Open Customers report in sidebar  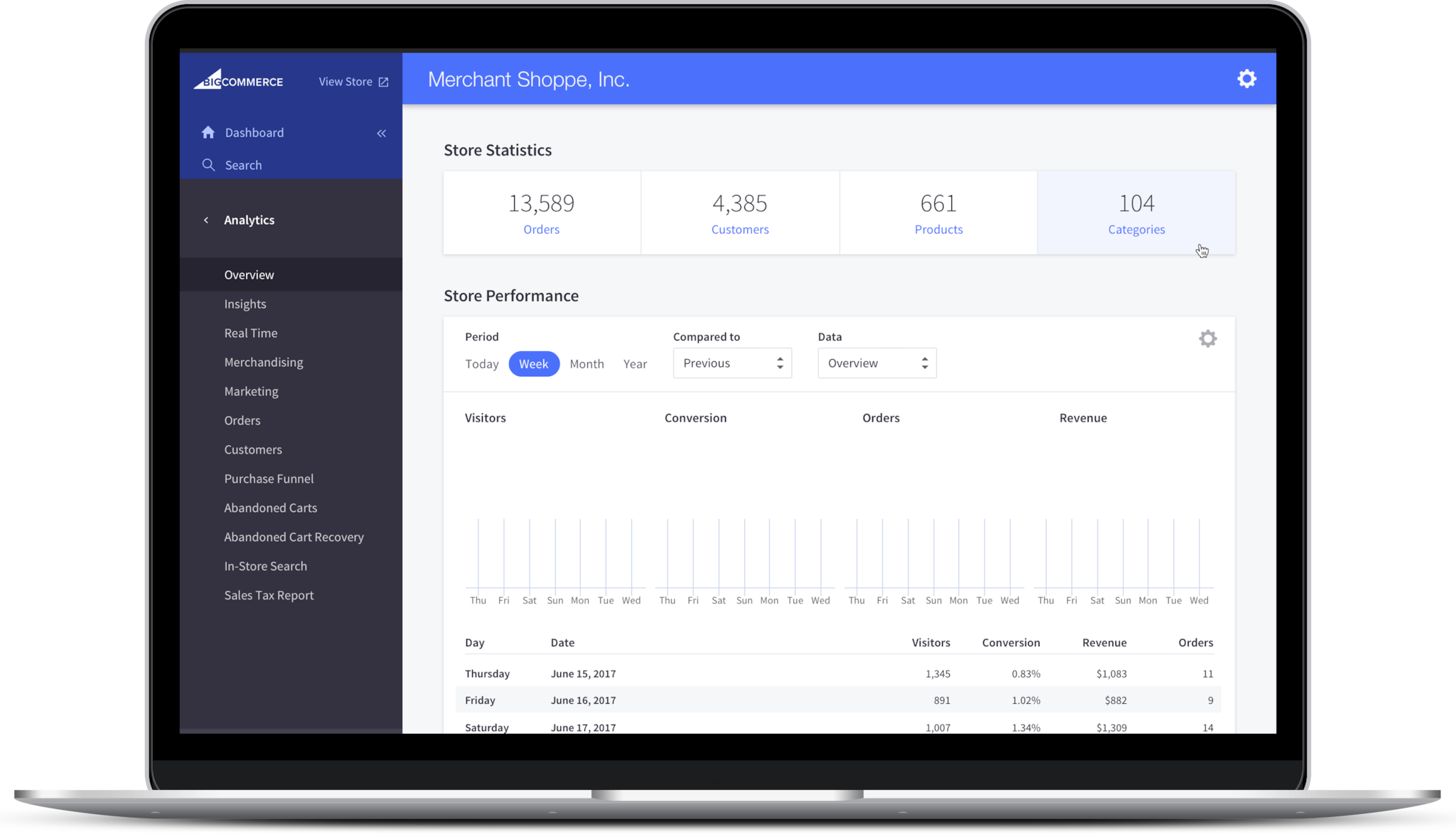(x=253, y=449)
